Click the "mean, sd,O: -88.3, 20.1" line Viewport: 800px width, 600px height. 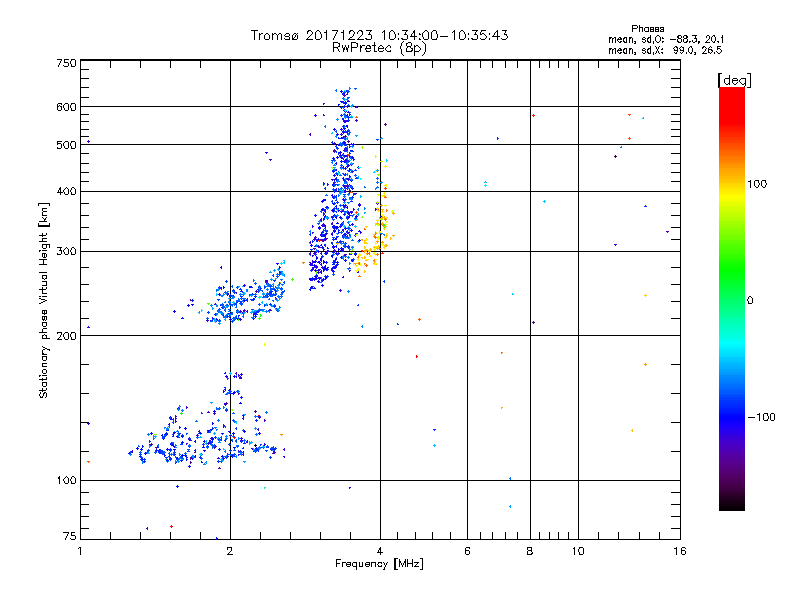click(666, 39)
